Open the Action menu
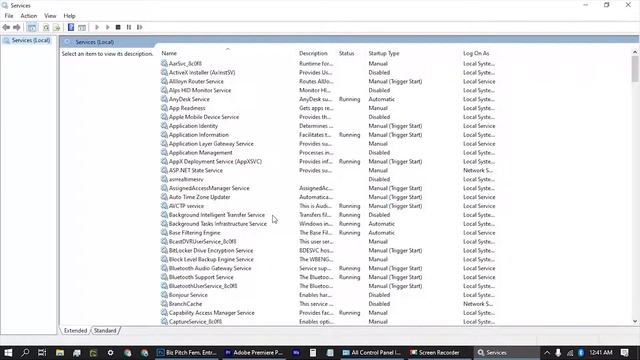 coord(29,16)
